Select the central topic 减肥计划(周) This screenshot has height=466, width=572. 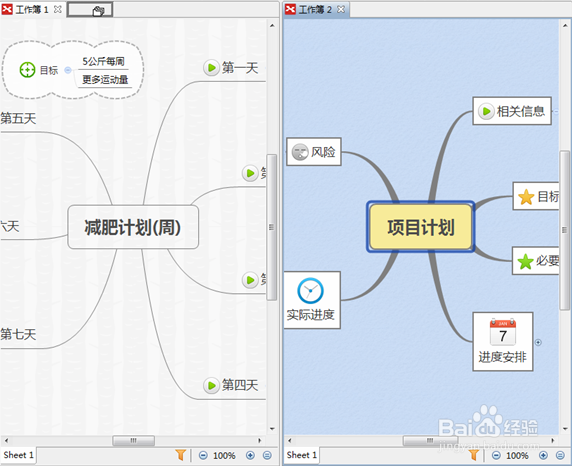point(133,227)
